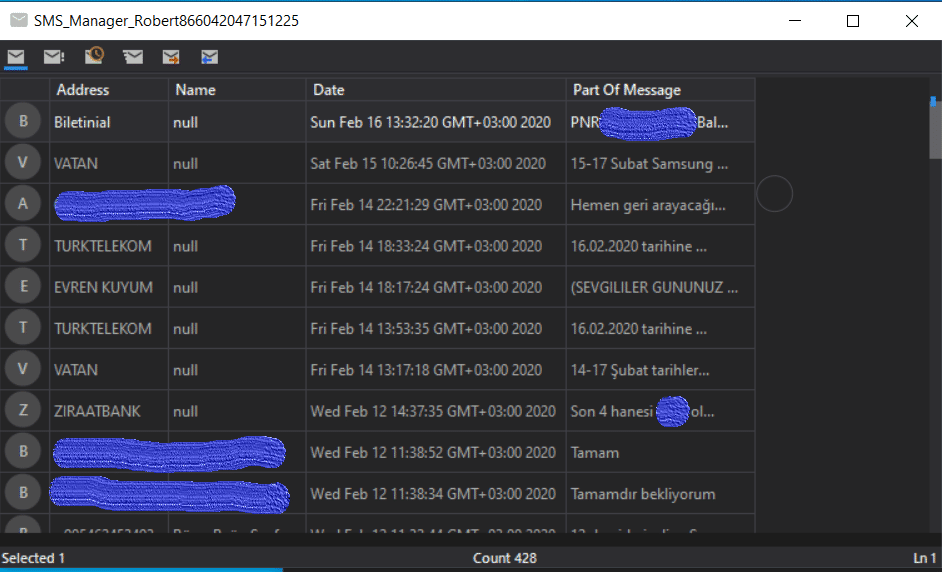The width and height of the screenshot is (942, 572).
Task: Sort by the Address column header
Action: (109, 90)
